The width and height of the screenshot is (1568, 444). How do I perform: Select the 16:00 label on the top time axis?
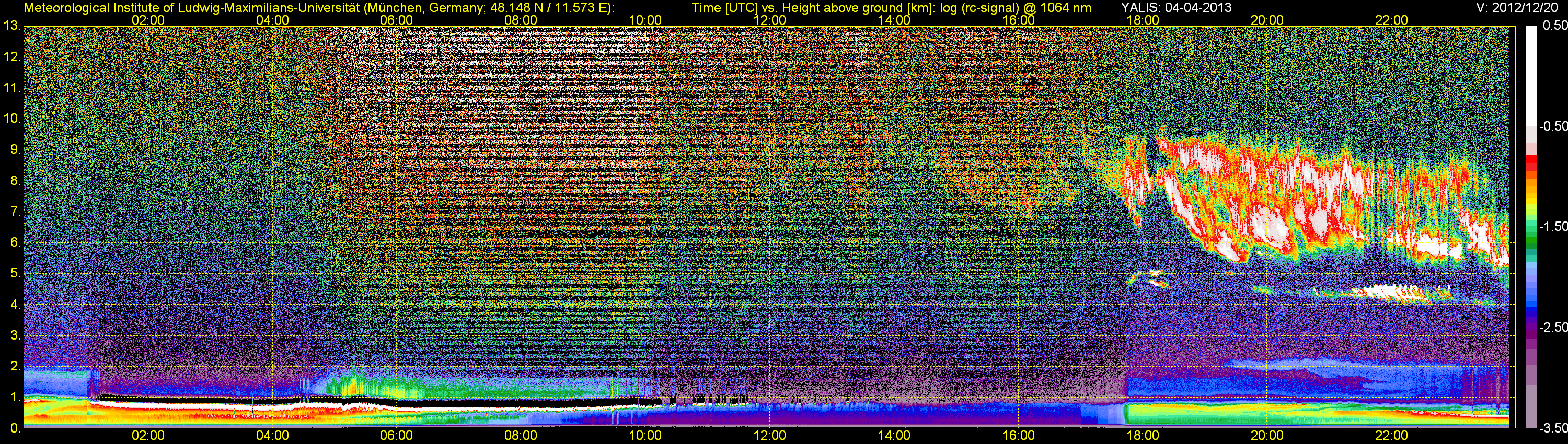click(x=1018, y=20)
